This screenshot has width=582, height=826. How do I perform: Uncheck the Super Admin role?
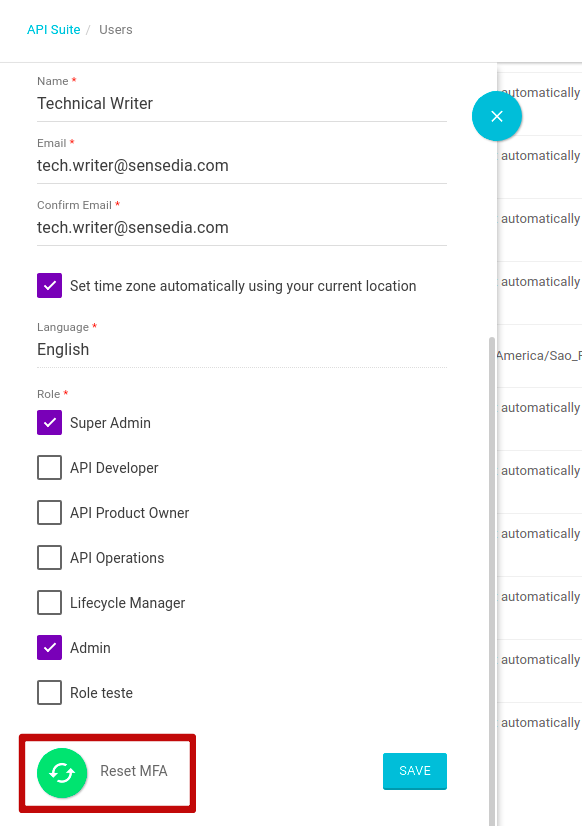[x=49, y=422]
